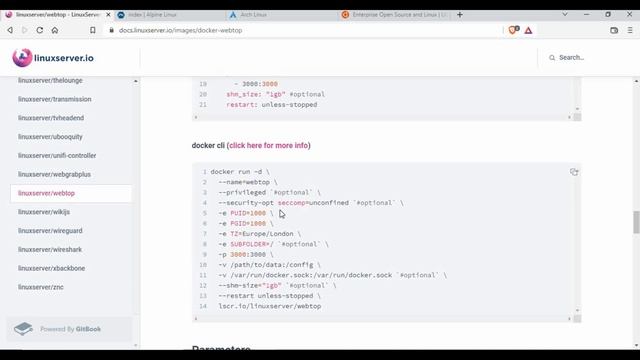
Task: Click the 'shm_size' compose line
Action: coord(276,94)
